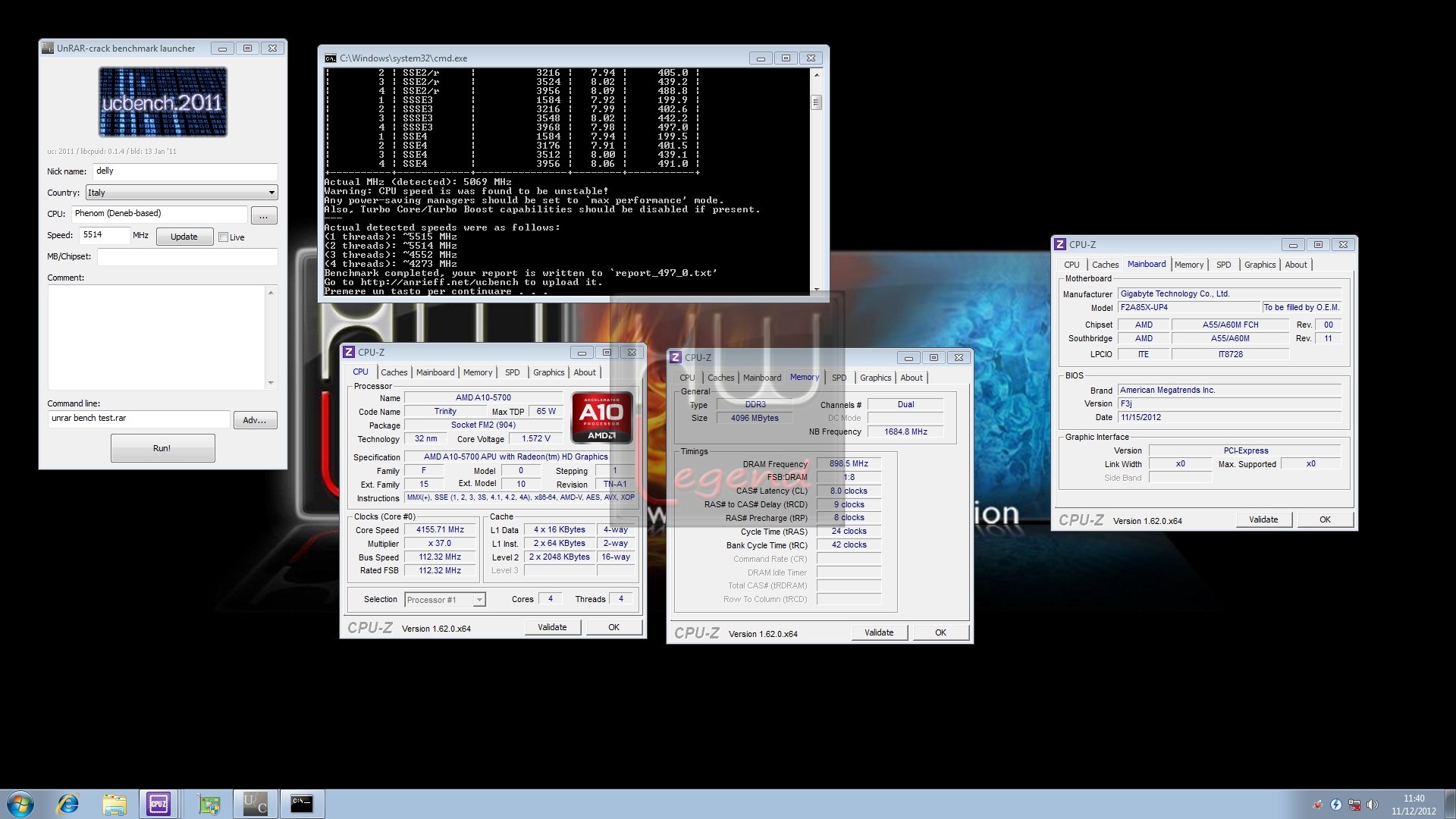This screenshot has width=1456, height=819.
Task: Open Memory tab in CPU-Z Mainboard window
Action: pyautogui.click(x=1189, y=265)
